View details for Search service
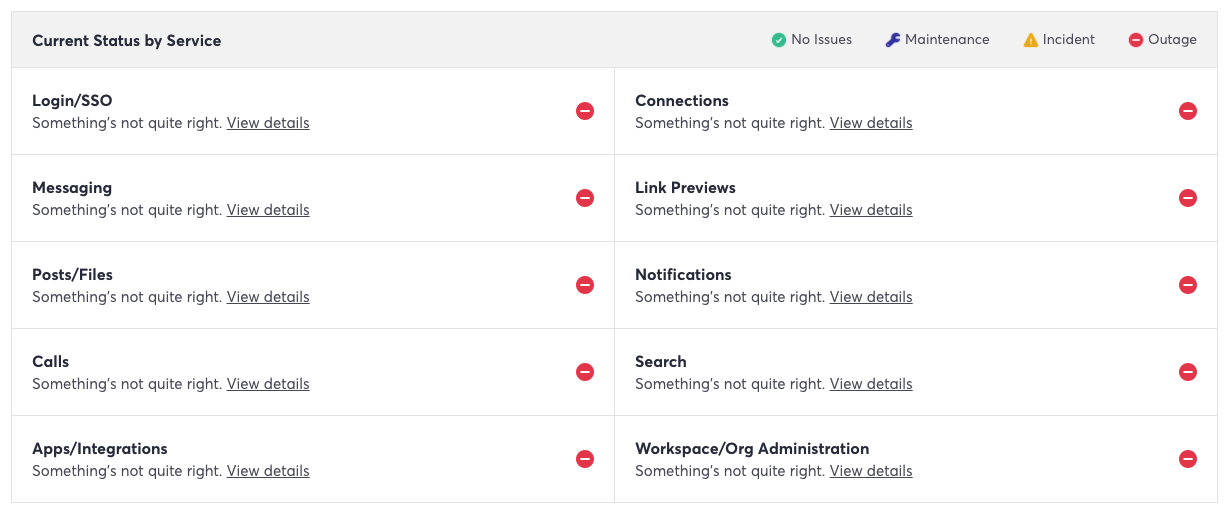The width and height of the screenshot is (1226, 513). click(x=871, y=384)
